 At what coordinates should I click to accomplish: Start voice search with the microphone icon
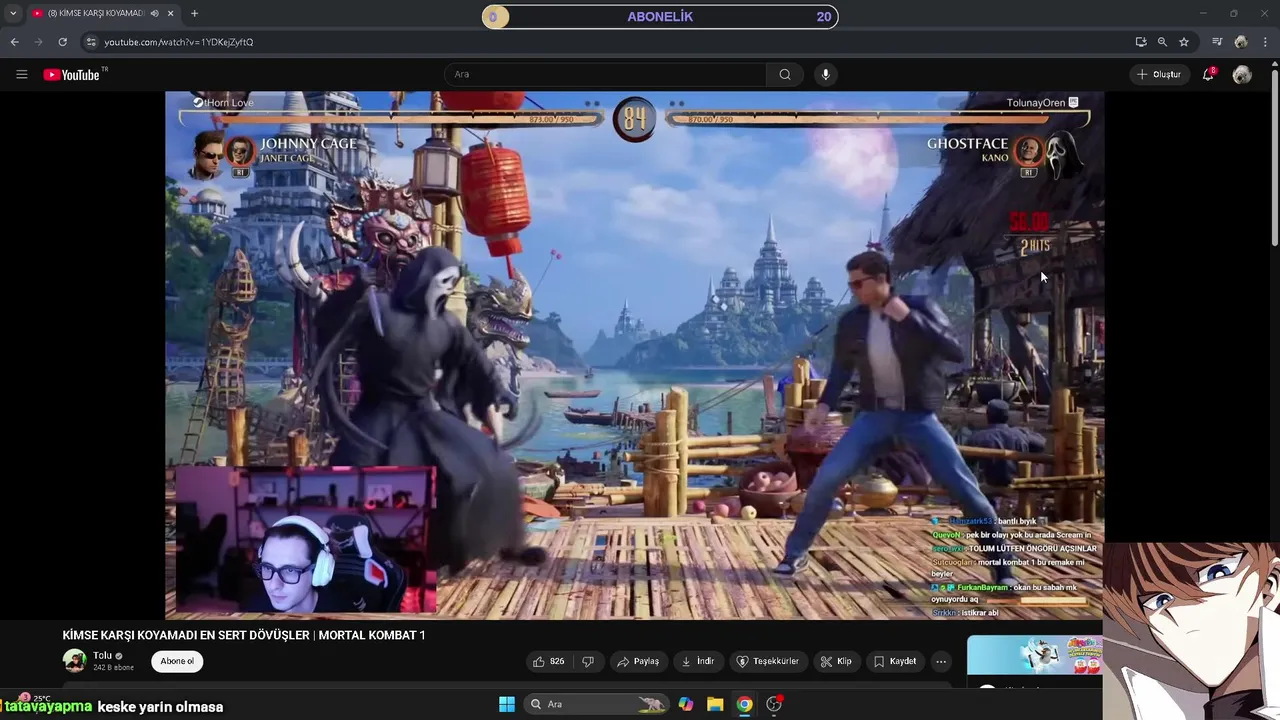tap(825, 74)
